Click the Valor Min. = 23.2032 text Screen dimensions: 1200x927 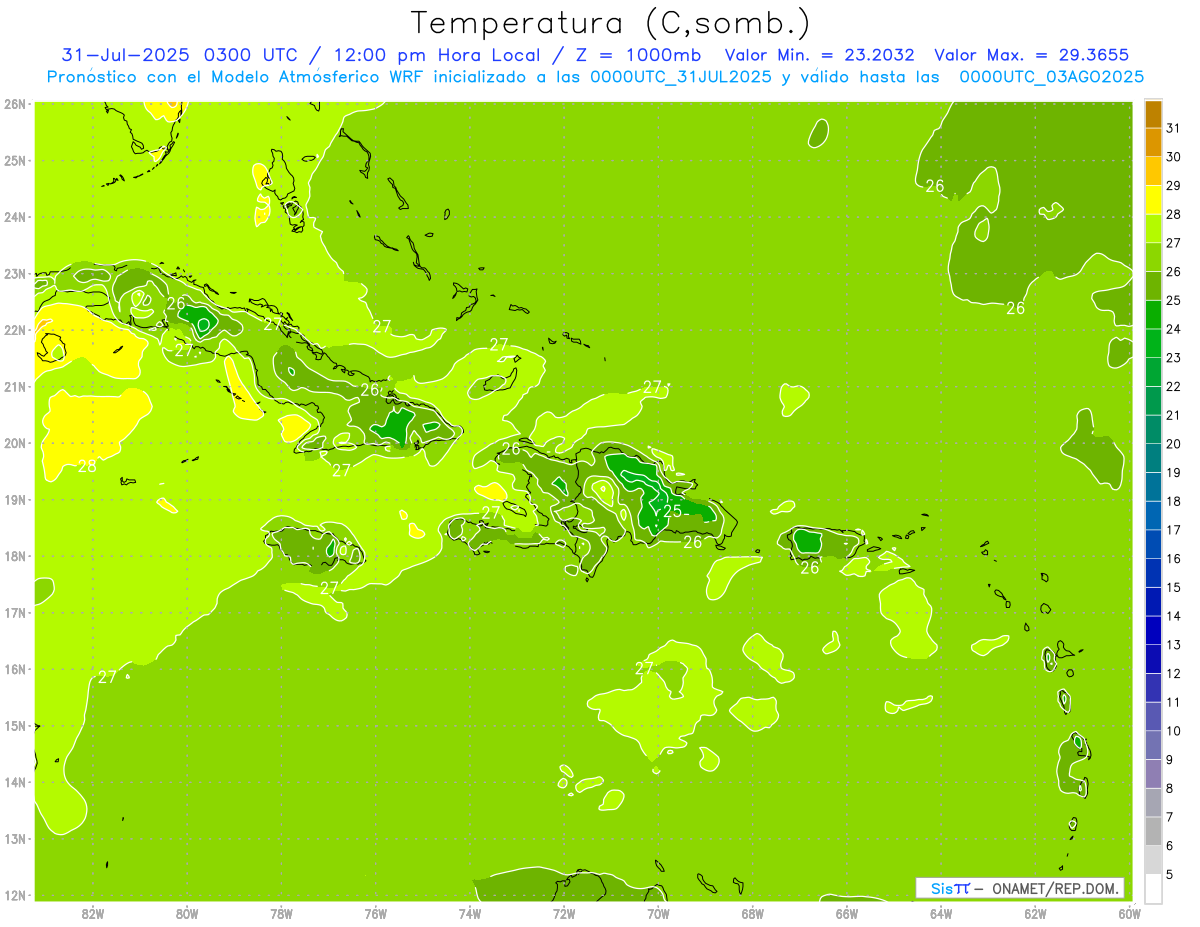coord(819,55)
